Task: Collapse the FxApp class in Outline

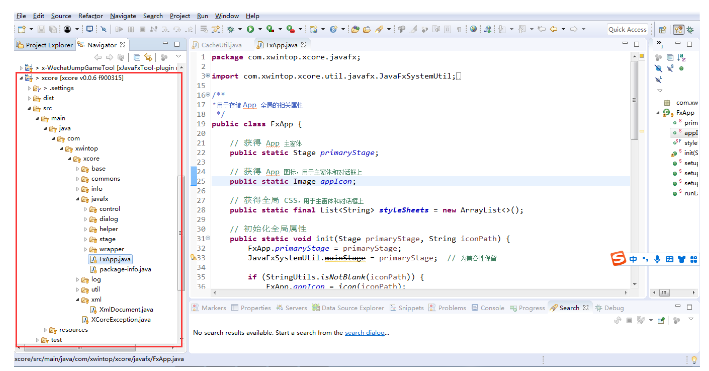Action: [x=658, y=113]
